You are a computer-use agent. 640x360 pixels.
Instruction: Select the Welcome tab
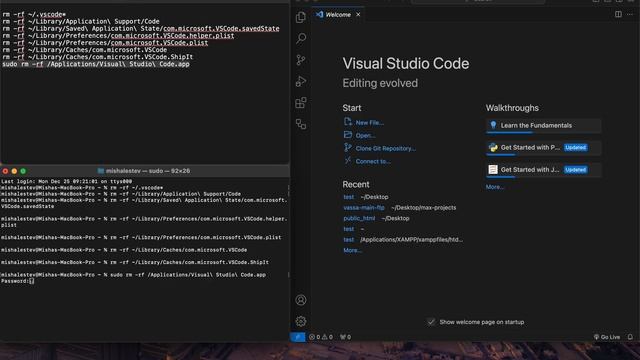(x=338, y=14)
